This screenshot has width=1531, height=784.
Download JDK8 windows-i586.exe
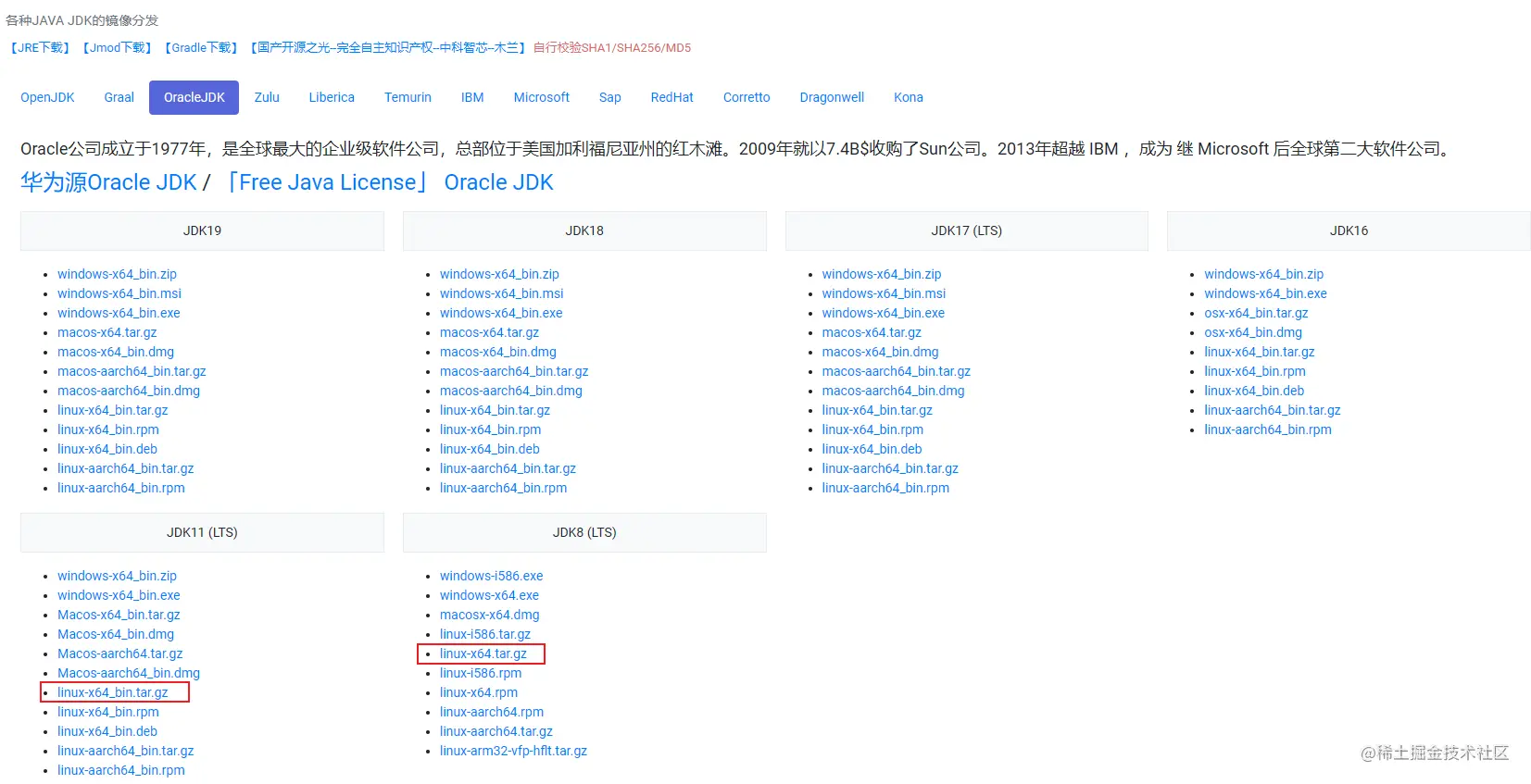[x=492, y=576]
